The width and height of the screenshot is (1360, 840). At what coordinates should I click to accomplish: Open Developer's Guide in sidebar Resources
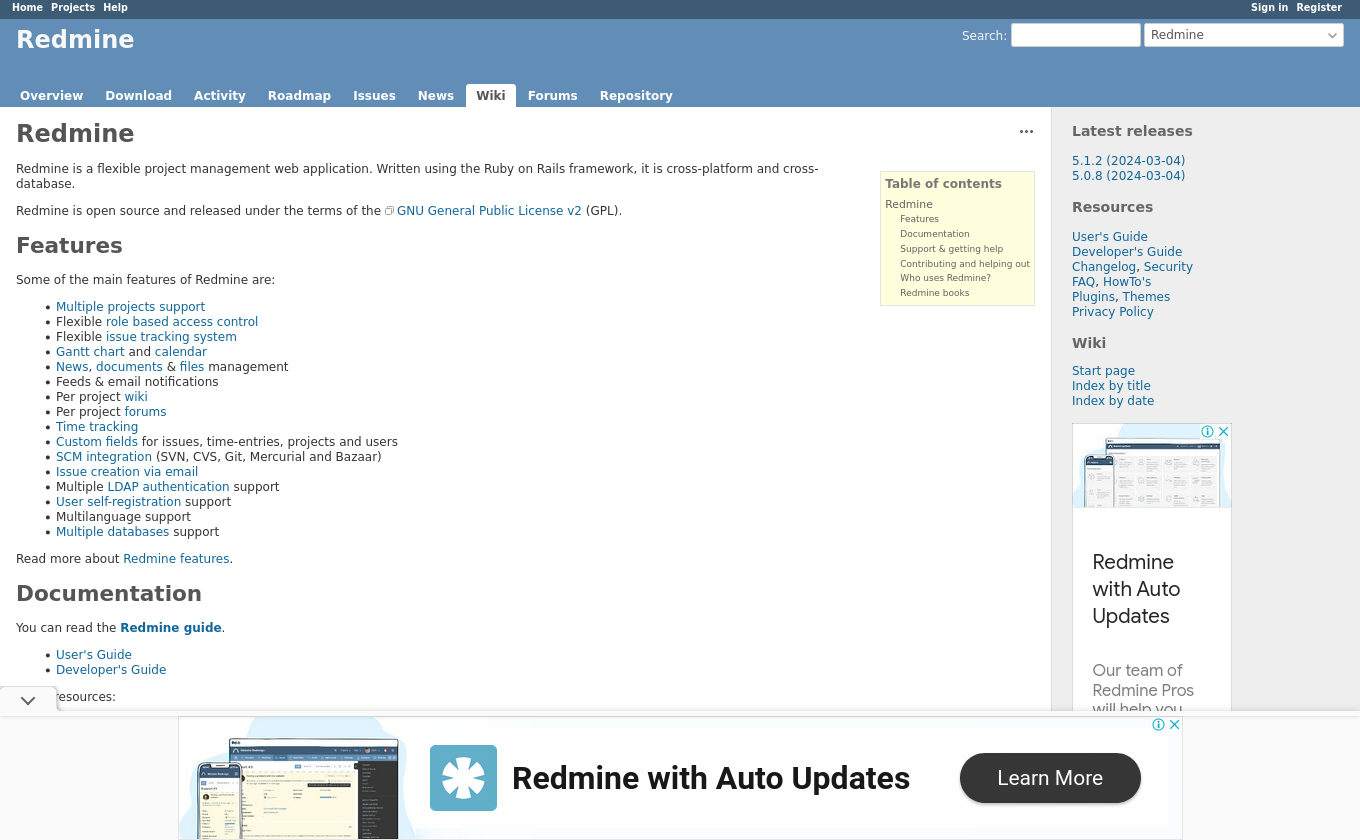click(x=1127, y=252)
